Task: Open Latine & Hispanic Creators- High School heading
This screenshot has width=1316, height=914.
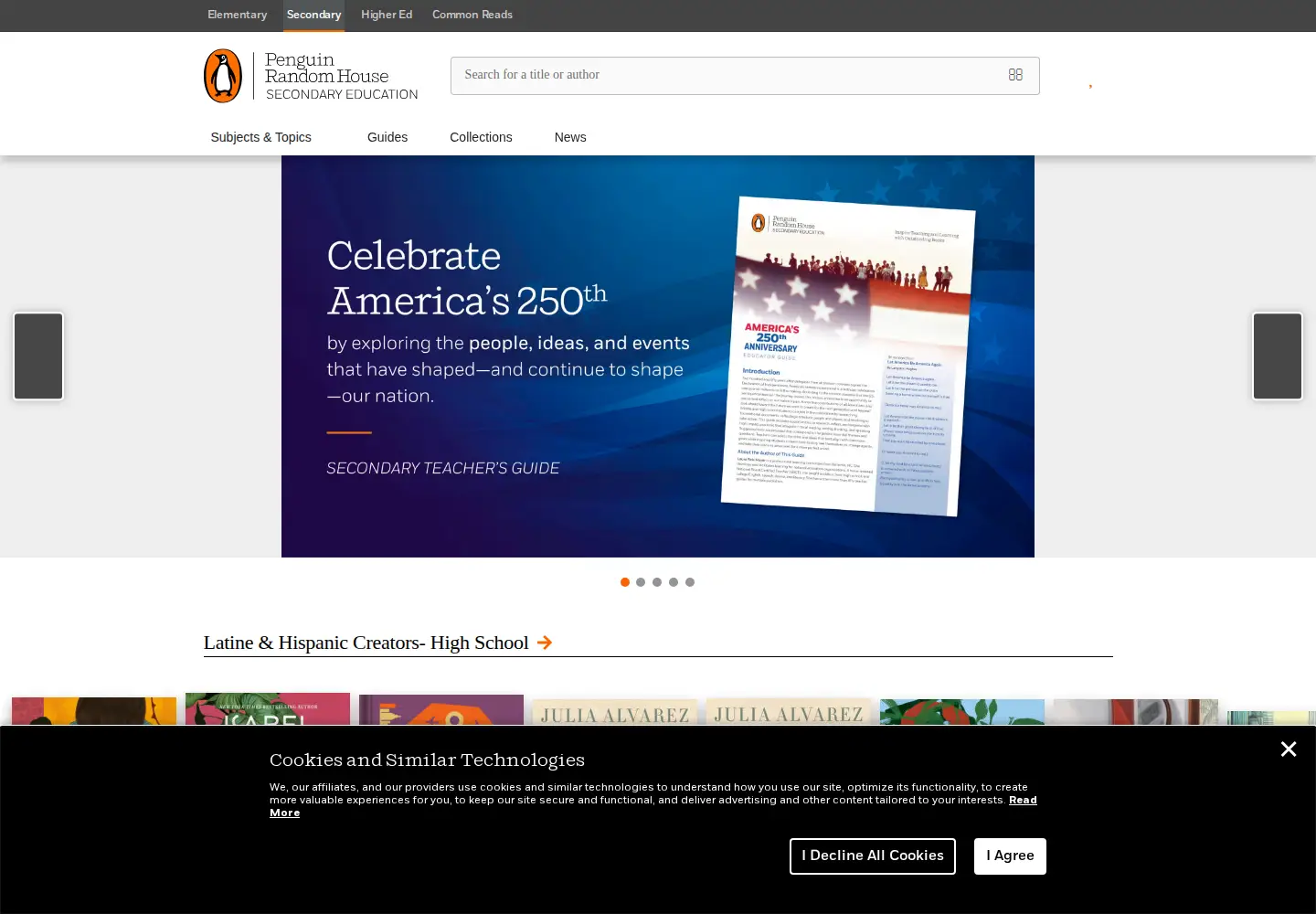Action: [x=366, y=643]
